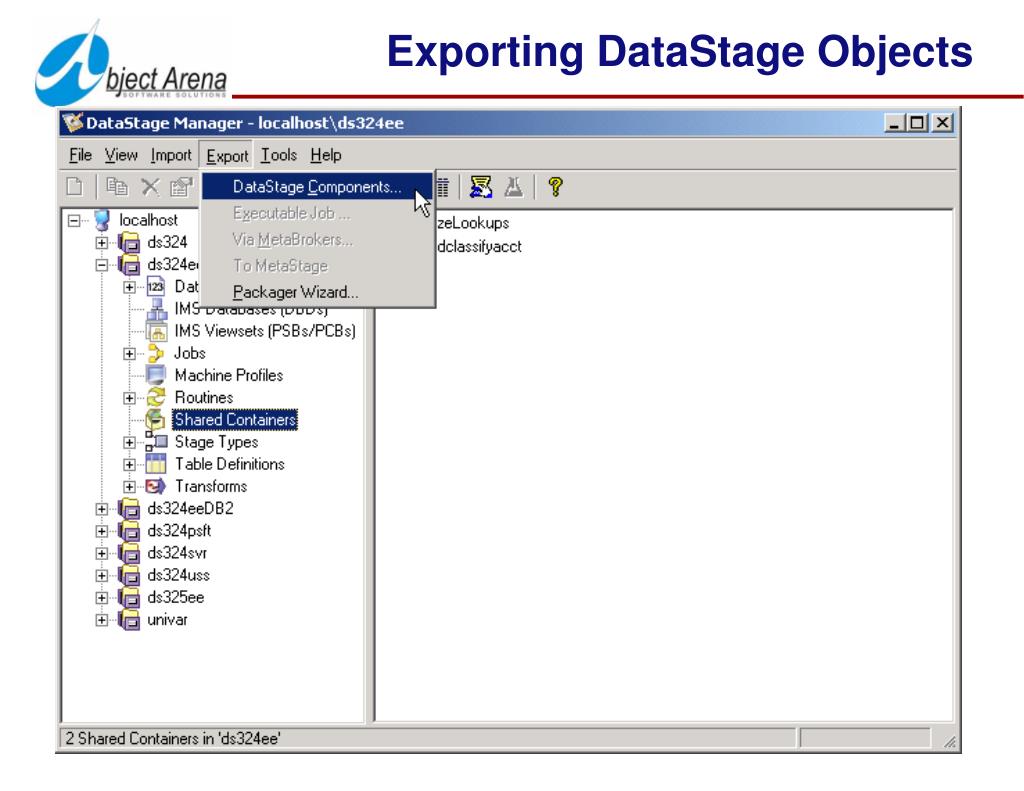Click the yellow question mark Help icon
1024x791 pixels.
pyautogui.click(x=555, y=187)
